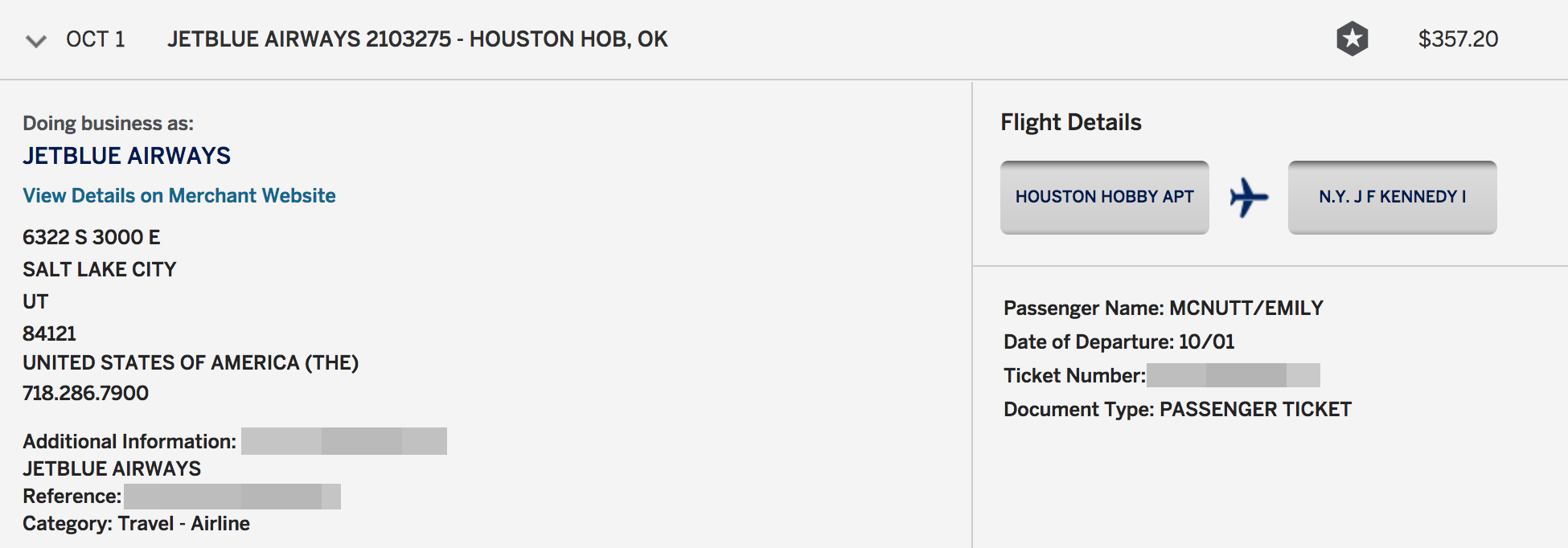Click the redacted Ticket Number field
Screen dimensions: 1568x548
tap(1233, 375)
